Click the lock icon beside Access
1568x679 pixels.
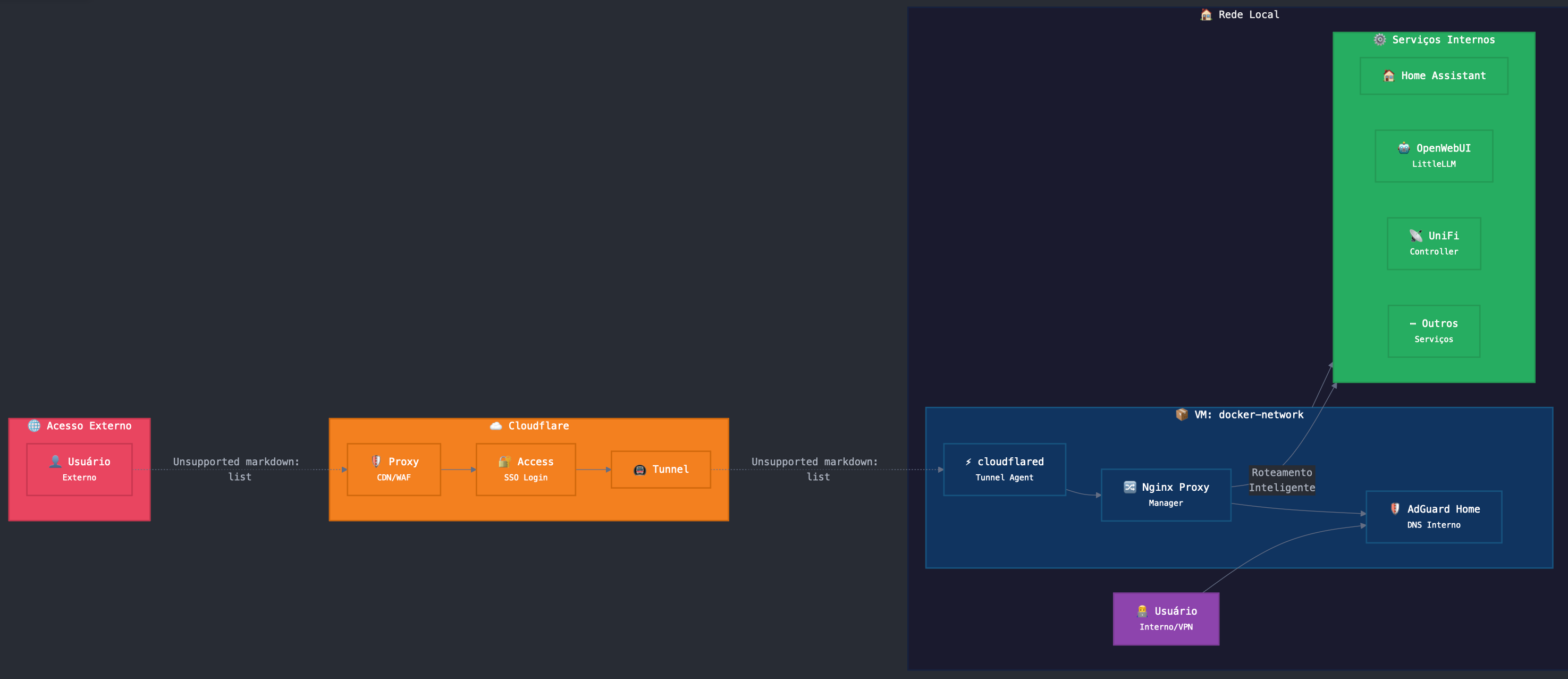[504, 462]
